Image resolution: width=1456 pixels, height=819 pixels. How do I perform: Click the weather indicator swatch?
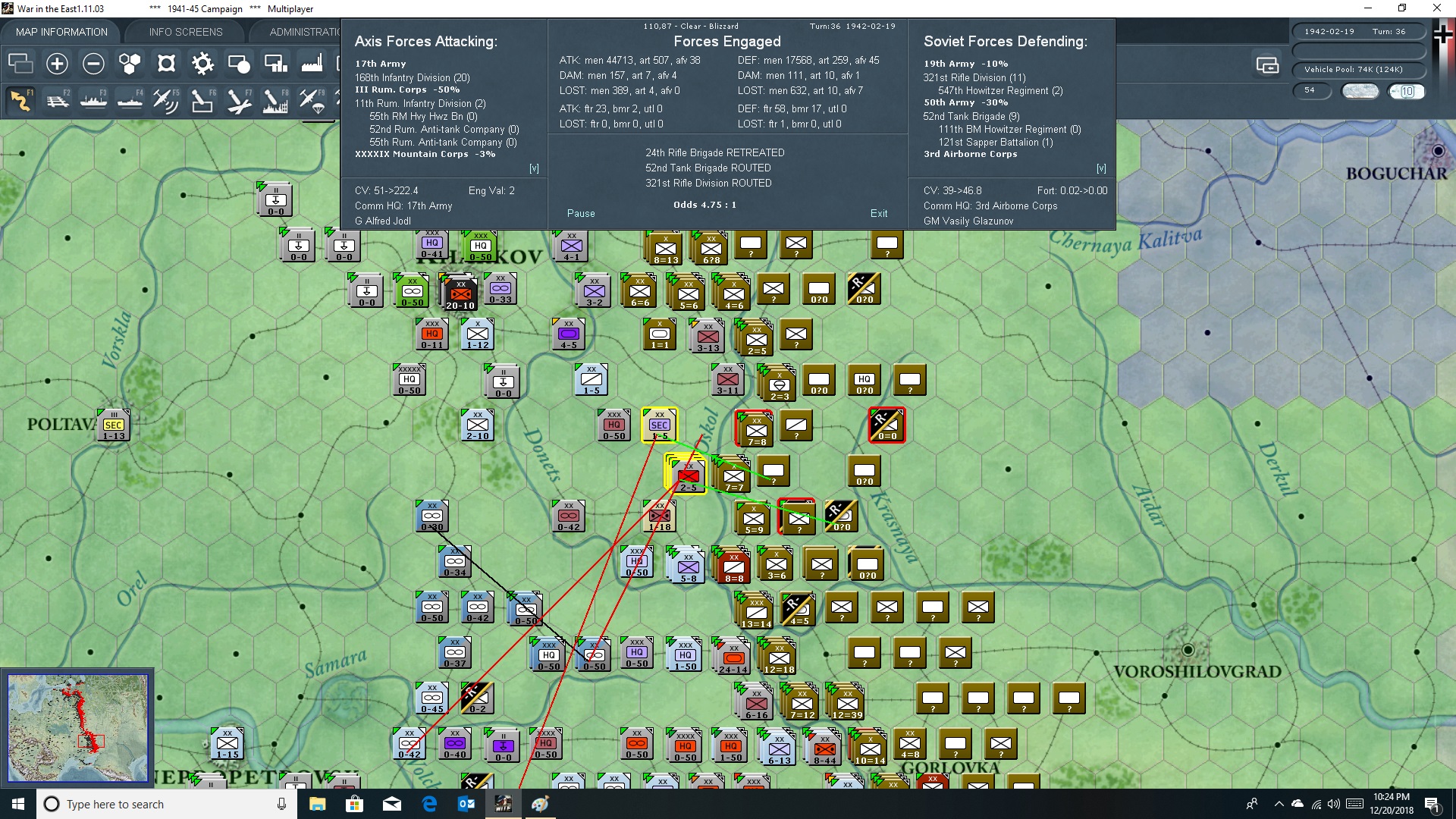pos(1360,91)
